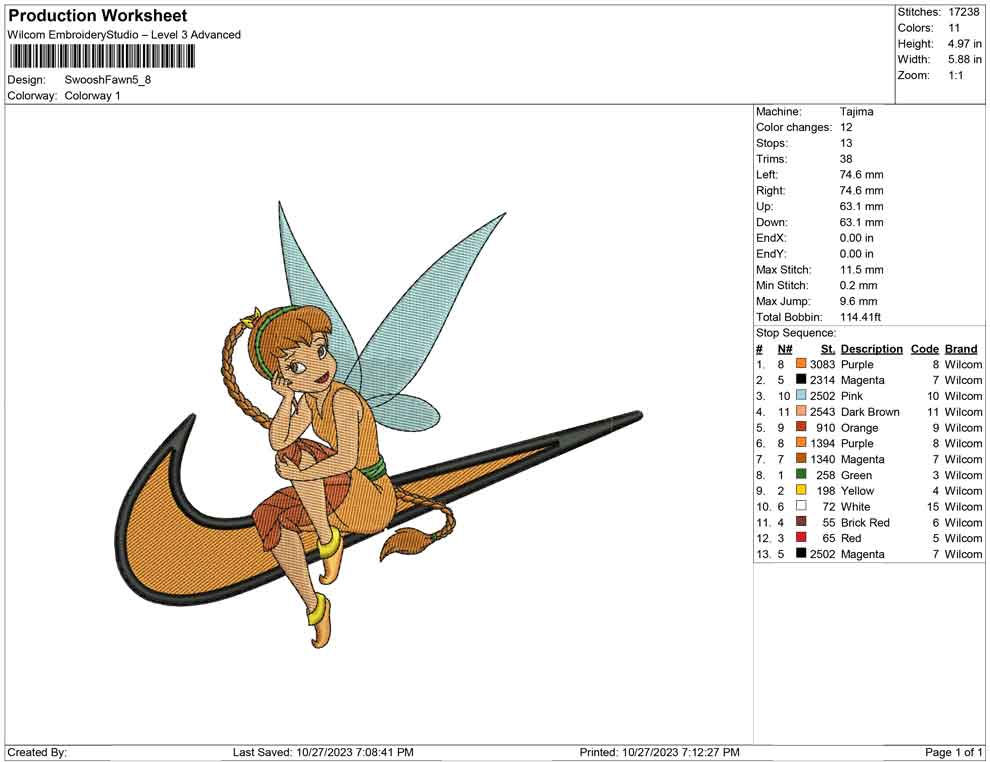Click the black swatch in stop row 2
The height and width of the screenshot is (762, 990).
click(x=801, y=379)
